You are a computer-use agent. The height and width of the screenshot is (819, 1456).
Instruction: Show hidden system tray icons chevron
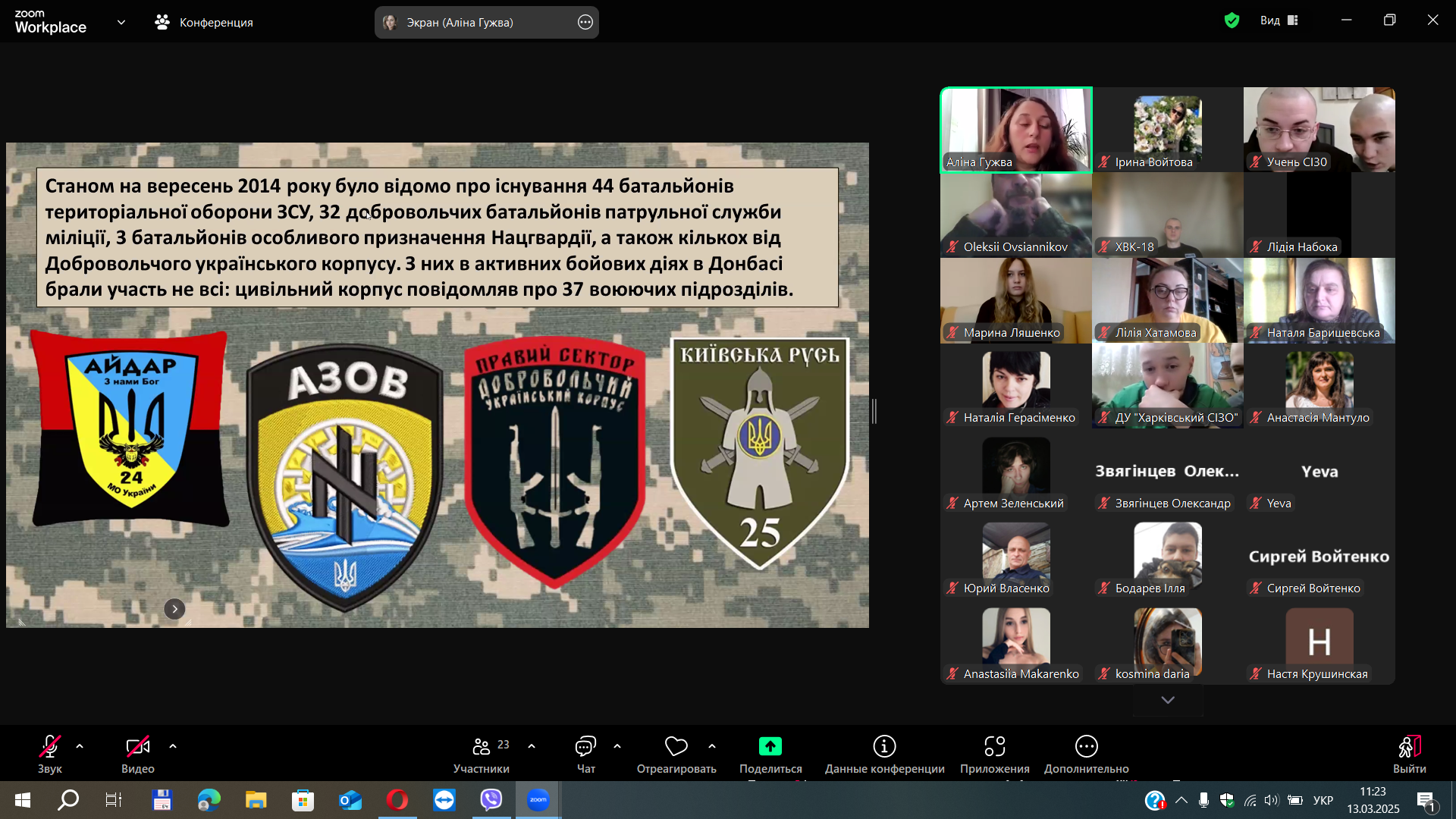tap(1181, 800)
